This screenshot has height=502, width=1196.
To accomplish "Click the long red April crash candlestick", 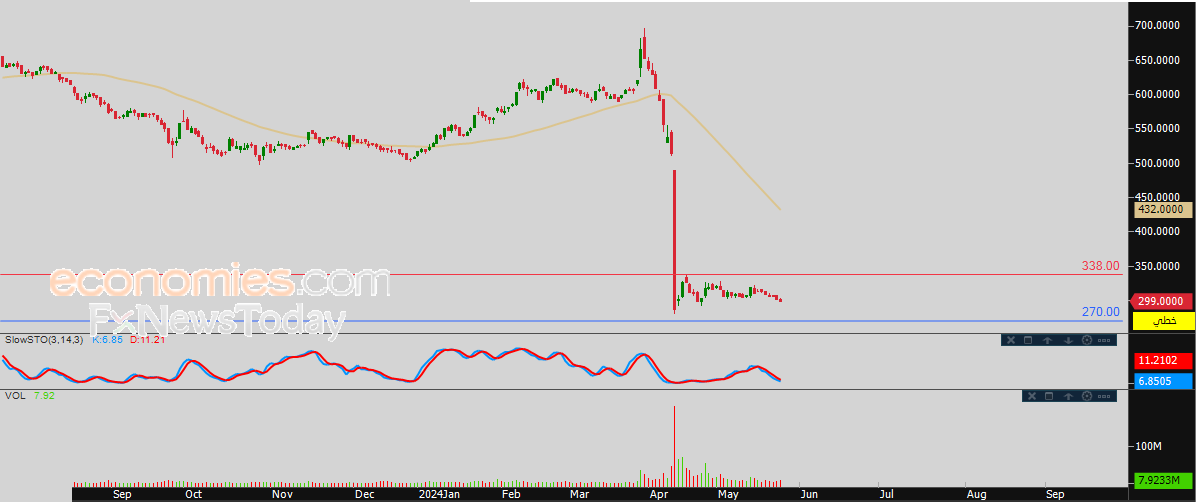I will [674, 240].
